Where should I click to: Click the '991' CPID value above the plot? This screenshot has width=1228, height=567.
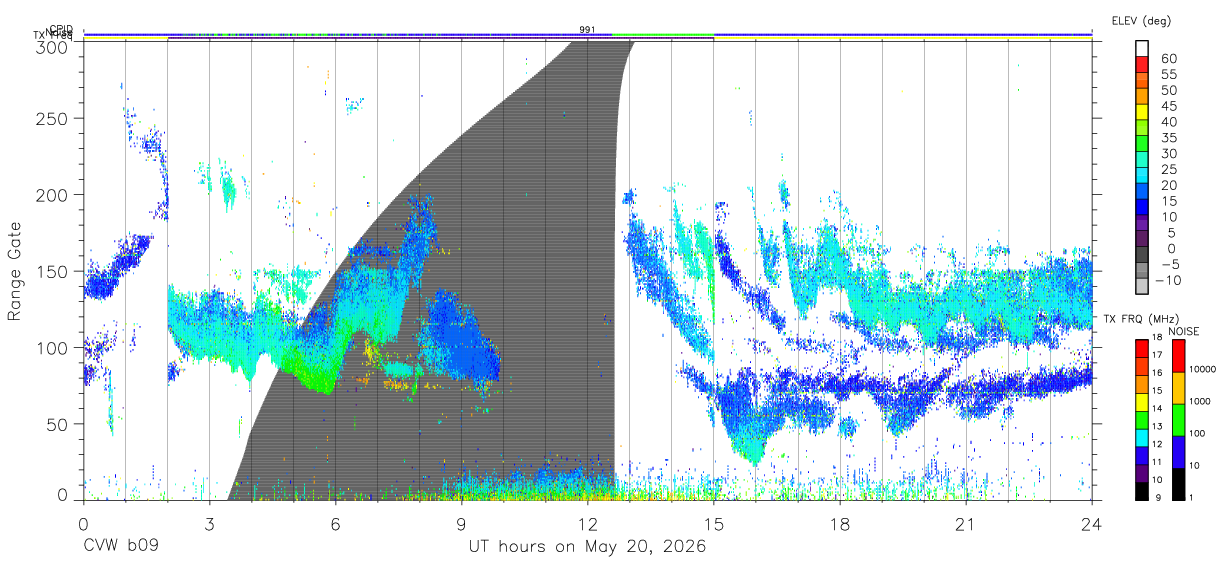click(x=587, y=30)
